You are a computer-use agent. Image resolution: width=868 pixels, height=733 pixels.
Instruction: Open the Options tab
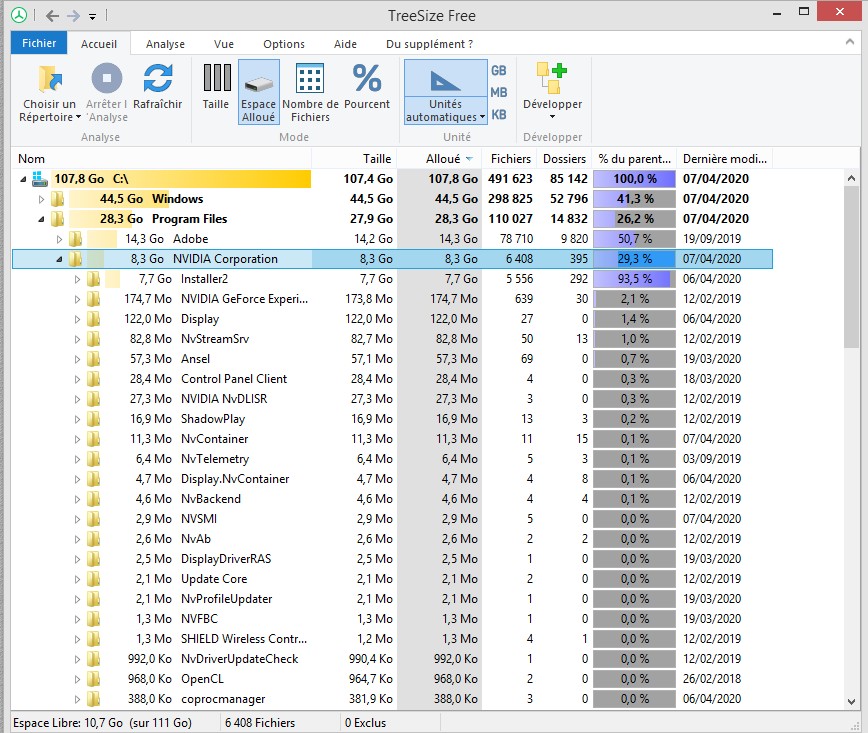[284, 44]
